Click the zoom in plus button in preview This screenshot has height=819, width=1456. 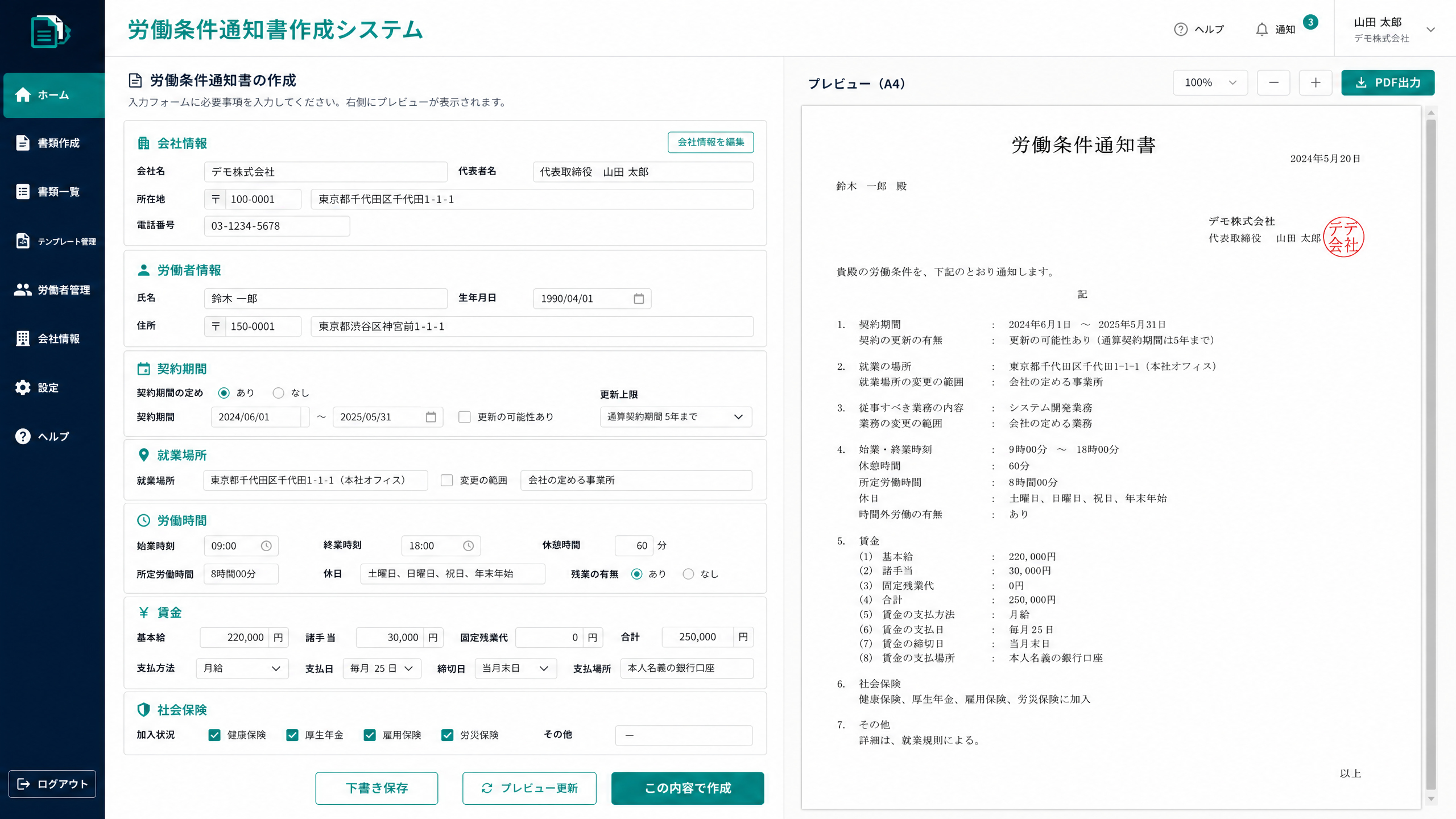pos(1316,83)
